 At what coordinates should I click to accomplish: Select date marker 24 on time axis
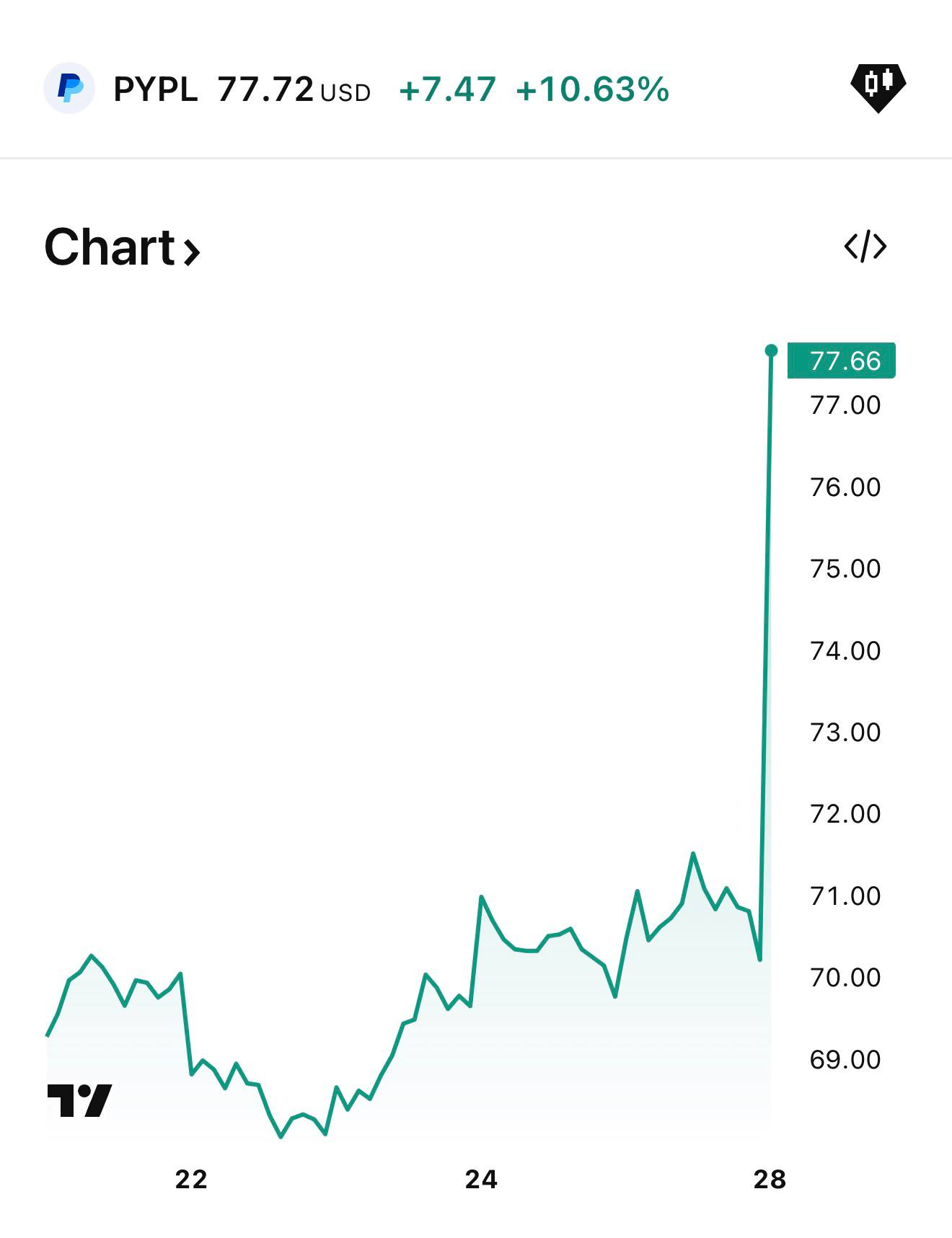(481, 1180)
